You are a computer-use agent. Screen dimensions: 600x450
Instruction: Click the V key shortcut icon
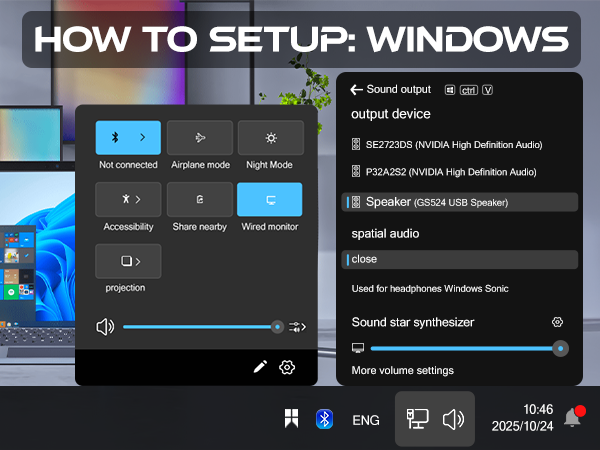[x=487, y=90]
